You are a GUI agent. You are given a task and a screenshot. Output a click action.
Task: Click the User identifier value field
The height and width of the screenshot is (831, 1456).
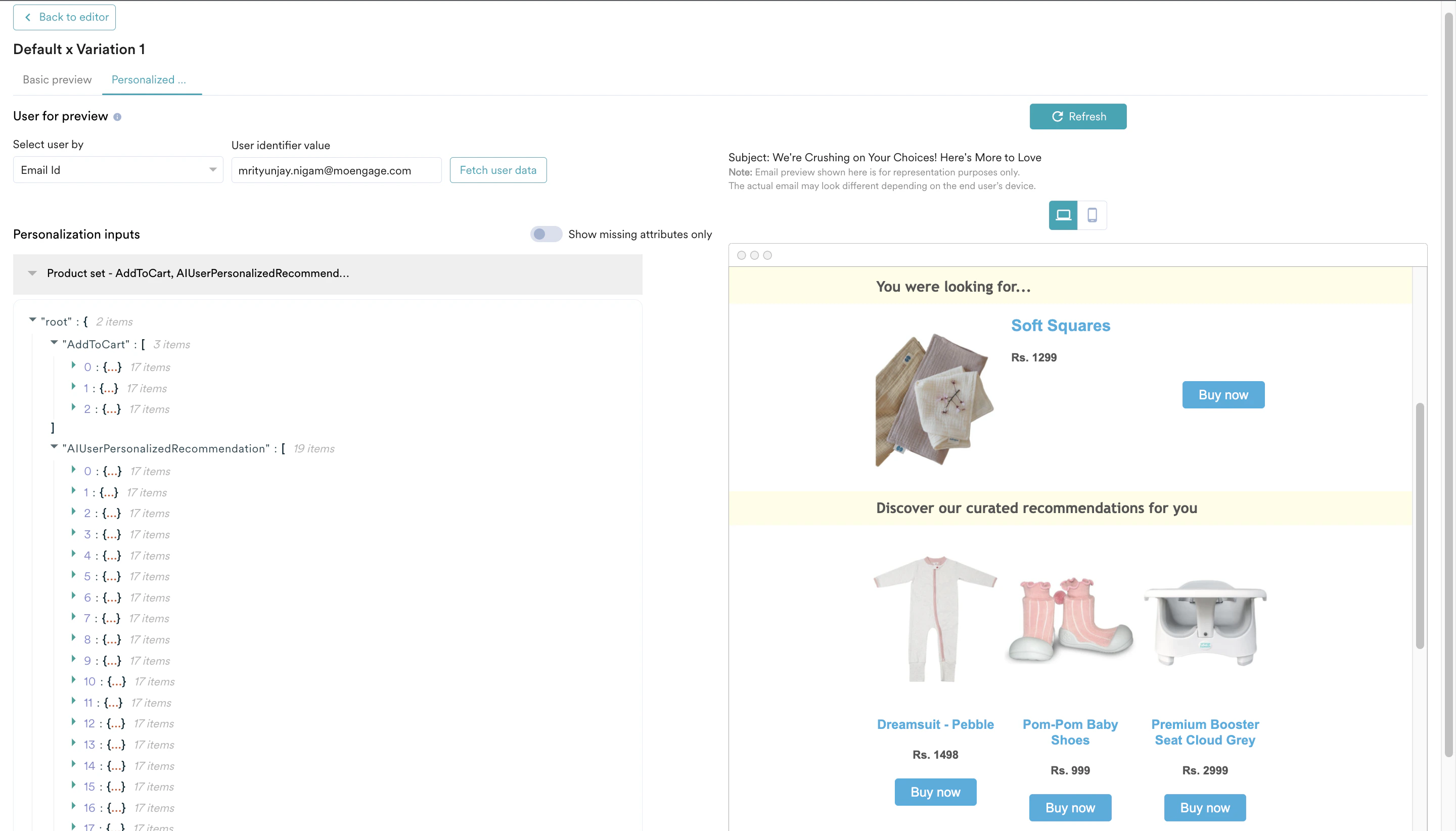click(336, 170)
